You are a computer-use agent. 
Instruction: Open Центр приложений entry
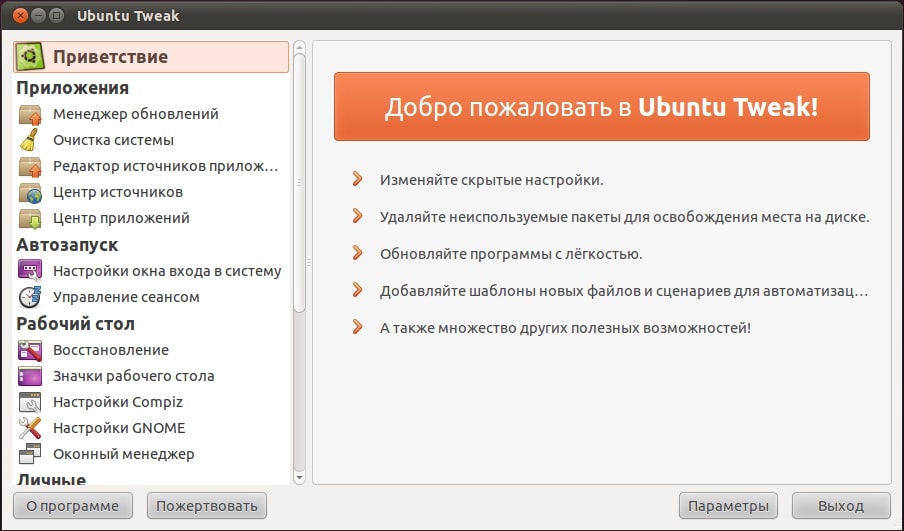click(150, 218)
